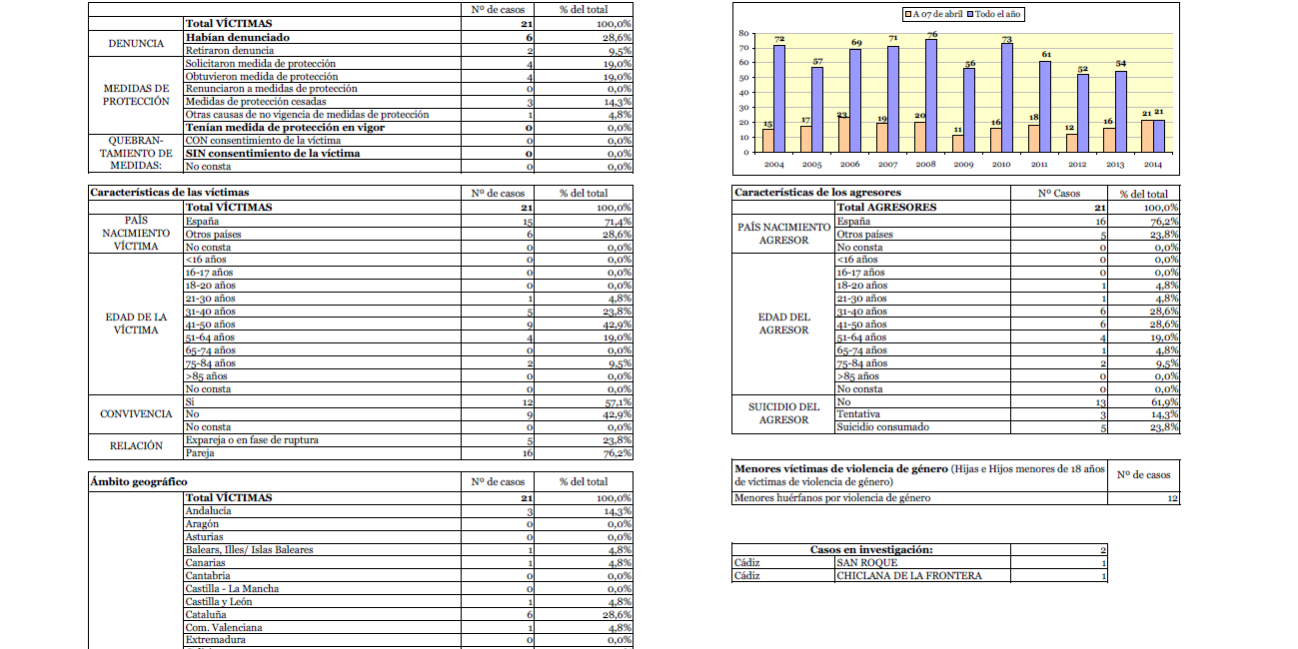Select 'CON consentimiento de la víctima' text

pyautogui.click(x=263, y=141)
